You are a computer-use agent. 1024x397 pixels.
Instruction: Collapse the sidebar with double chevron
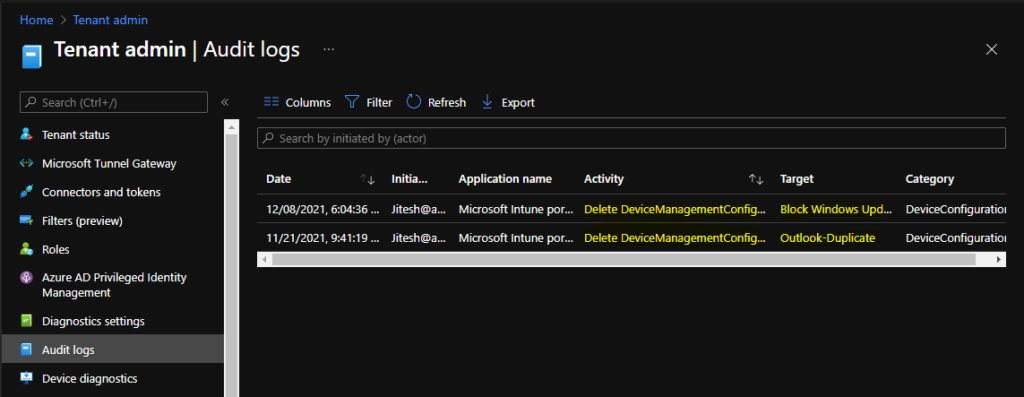tap(225, 103)
